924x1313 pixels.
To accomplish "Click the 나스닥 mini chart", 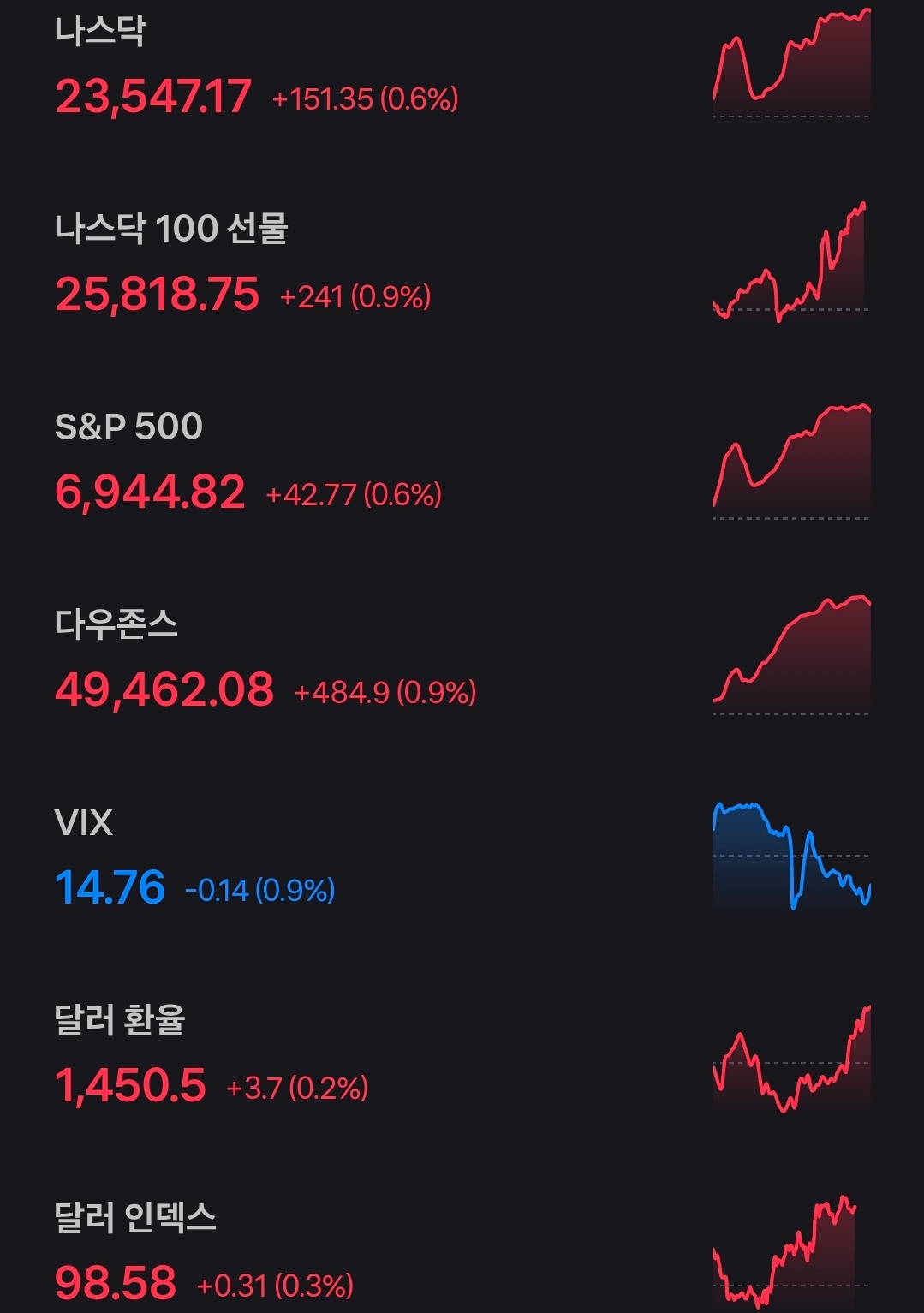I will click(791, 64).
